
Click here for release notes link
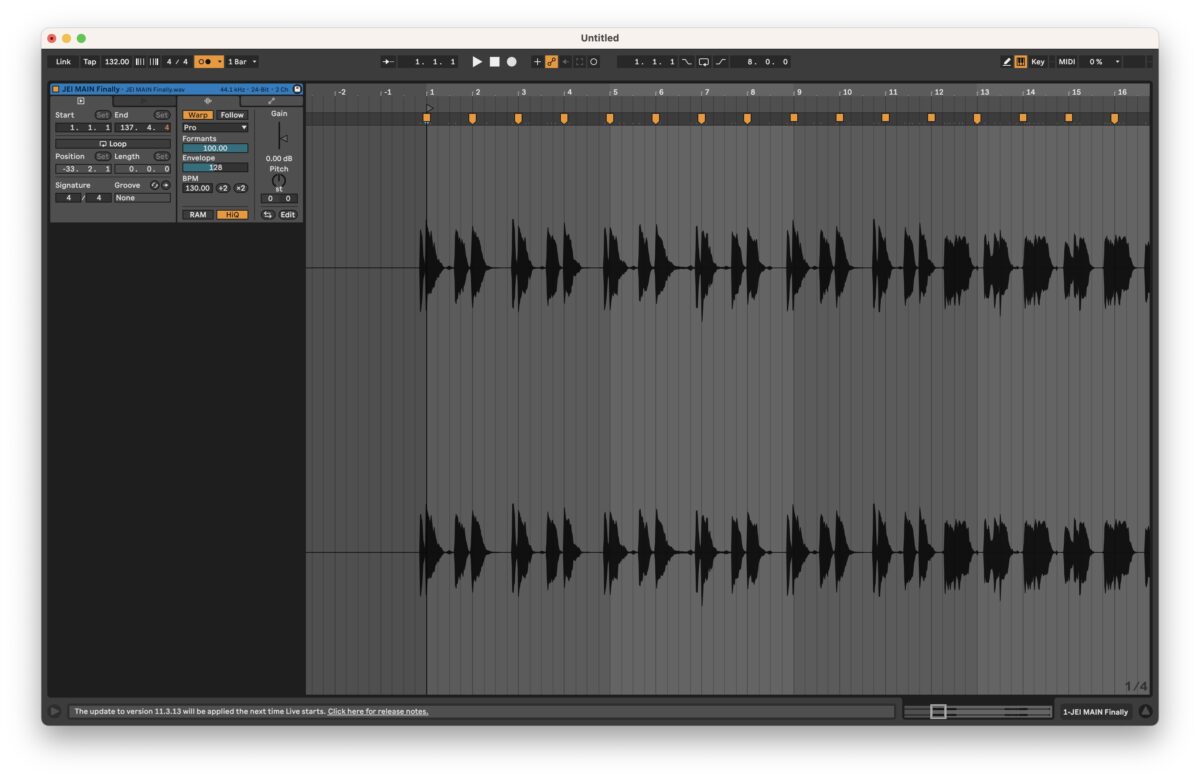click(x=378, y=711)
